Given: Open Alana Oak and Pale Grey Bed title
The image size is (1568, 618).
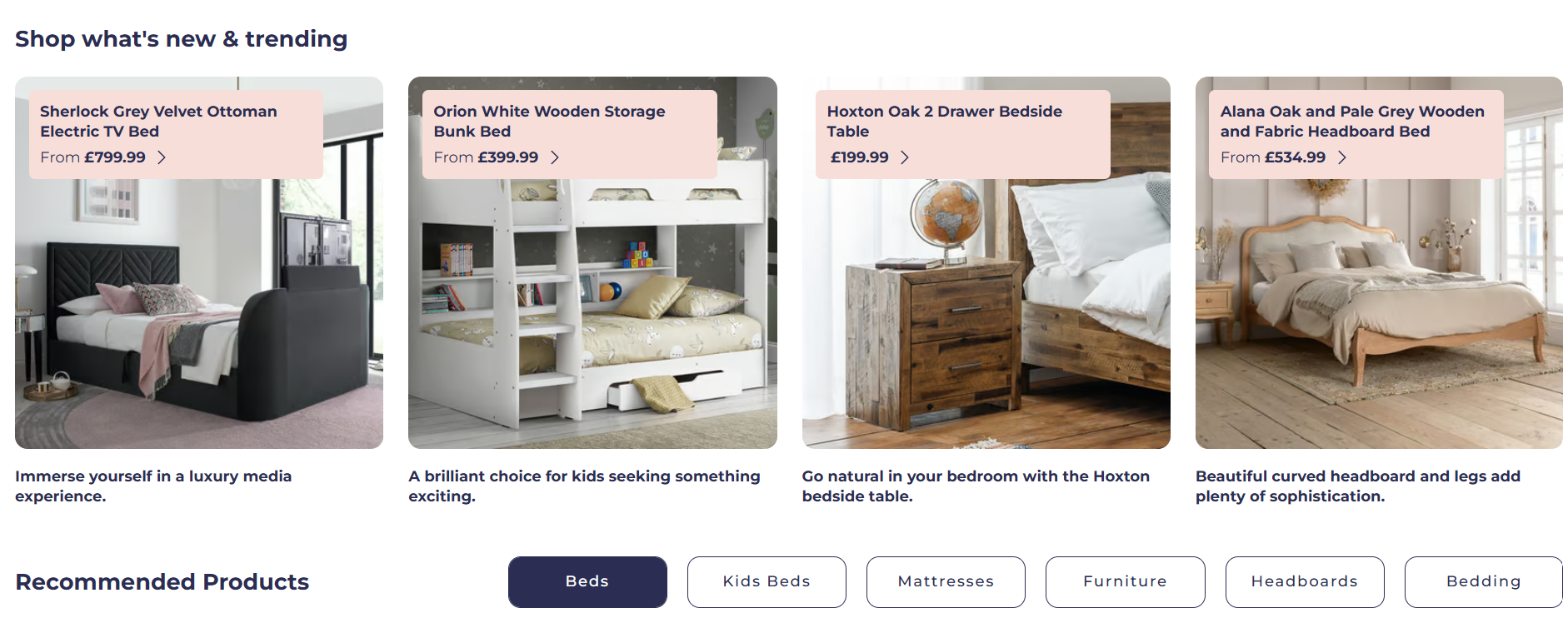Looking at the screenshot, I should click(x=1352, y=122).
